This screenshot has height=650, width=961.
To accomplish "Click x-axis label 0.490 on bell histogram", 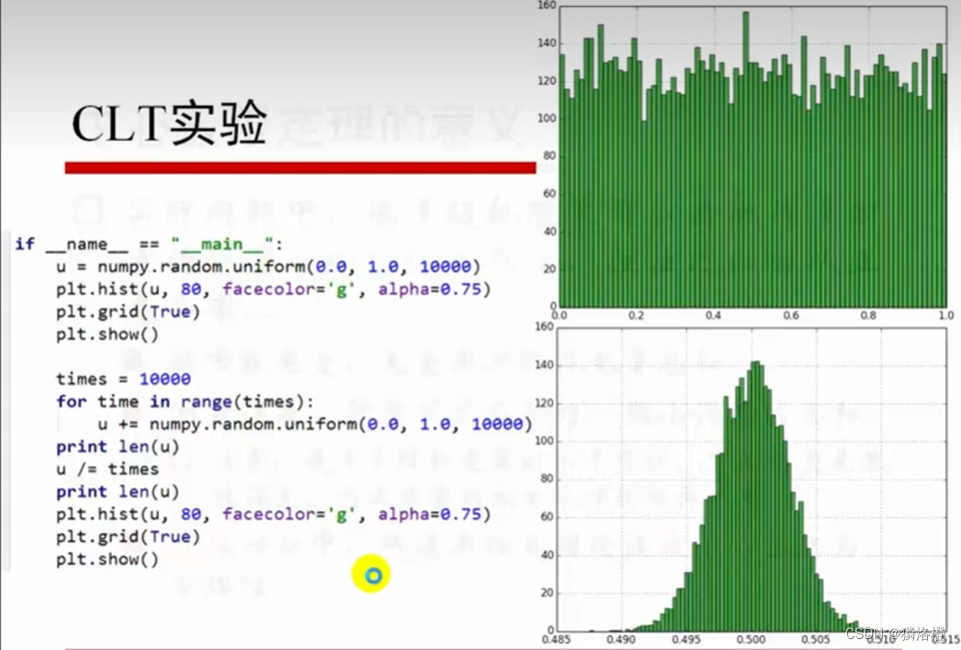I will 621,639.
